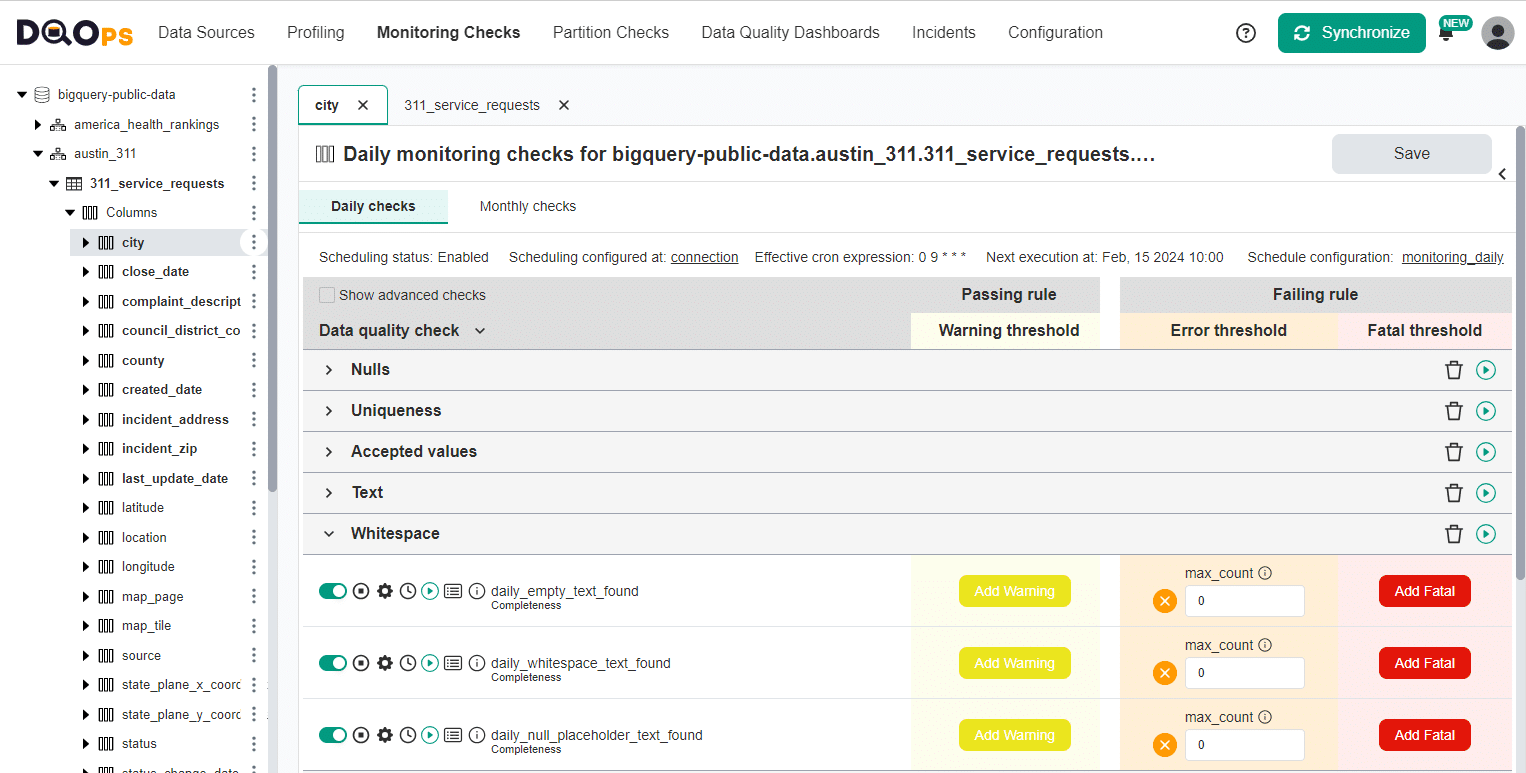Expand the Accepted values category

pos(329,452)
